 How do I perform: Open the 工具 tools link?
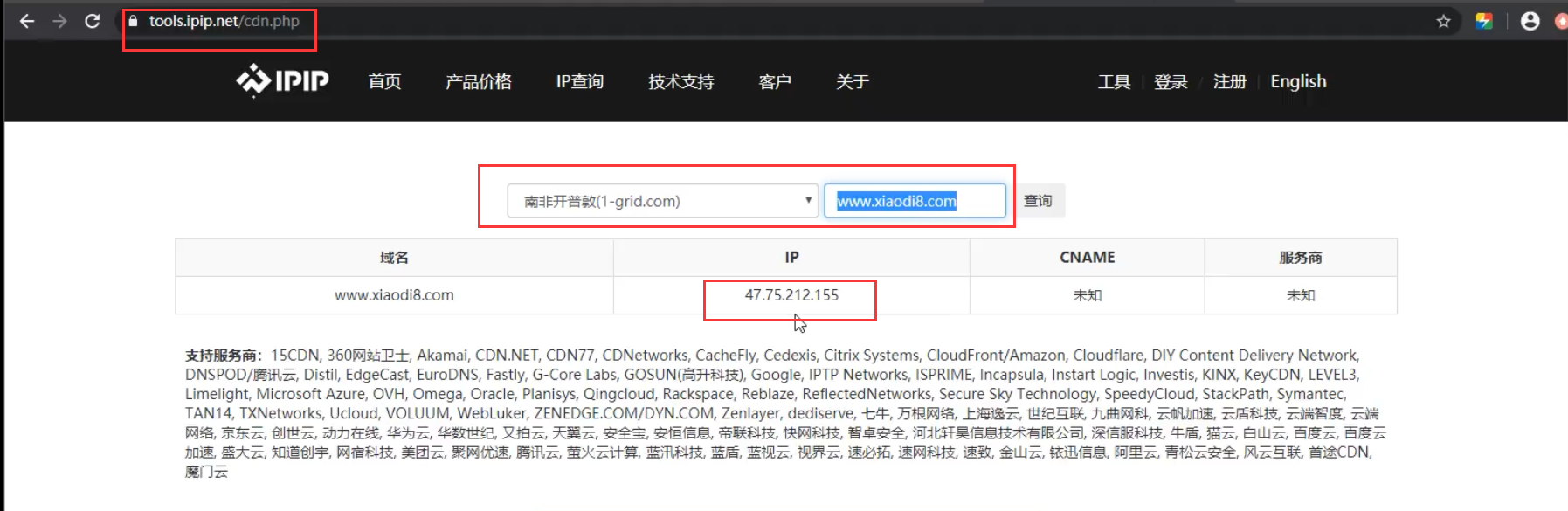1114,82
